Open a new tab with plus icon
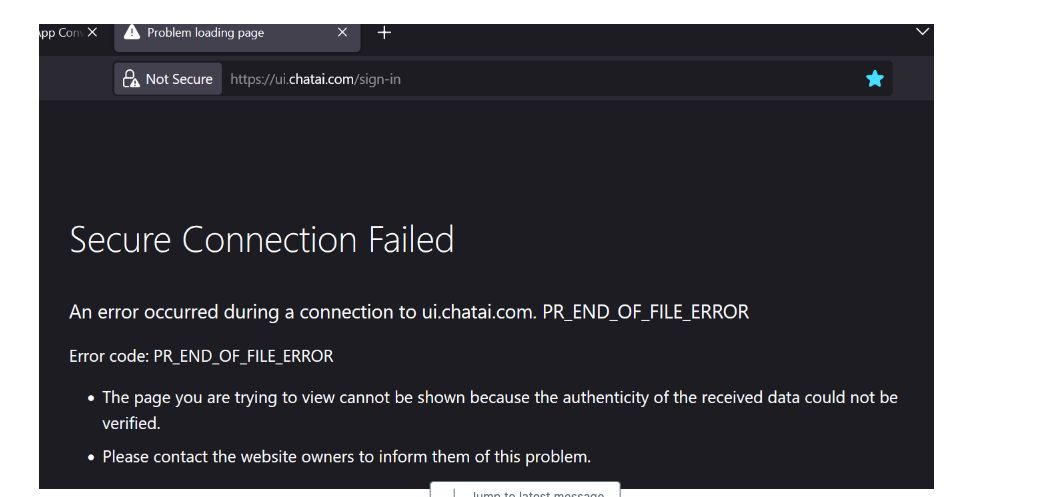Screen dimensions: 1054x497 coord(383,33)
